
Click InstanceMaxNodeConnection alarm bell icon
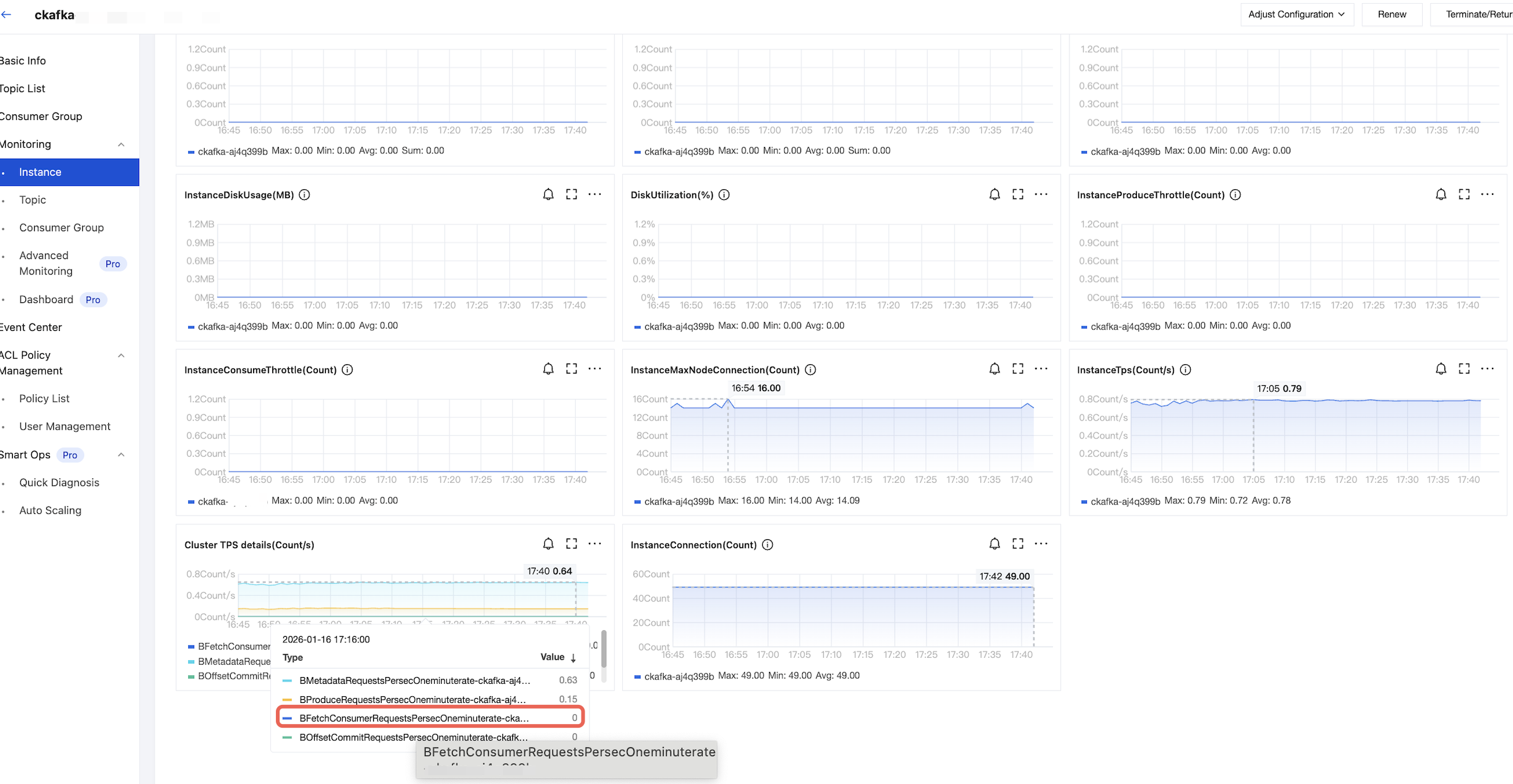click(x=994, y=369)
